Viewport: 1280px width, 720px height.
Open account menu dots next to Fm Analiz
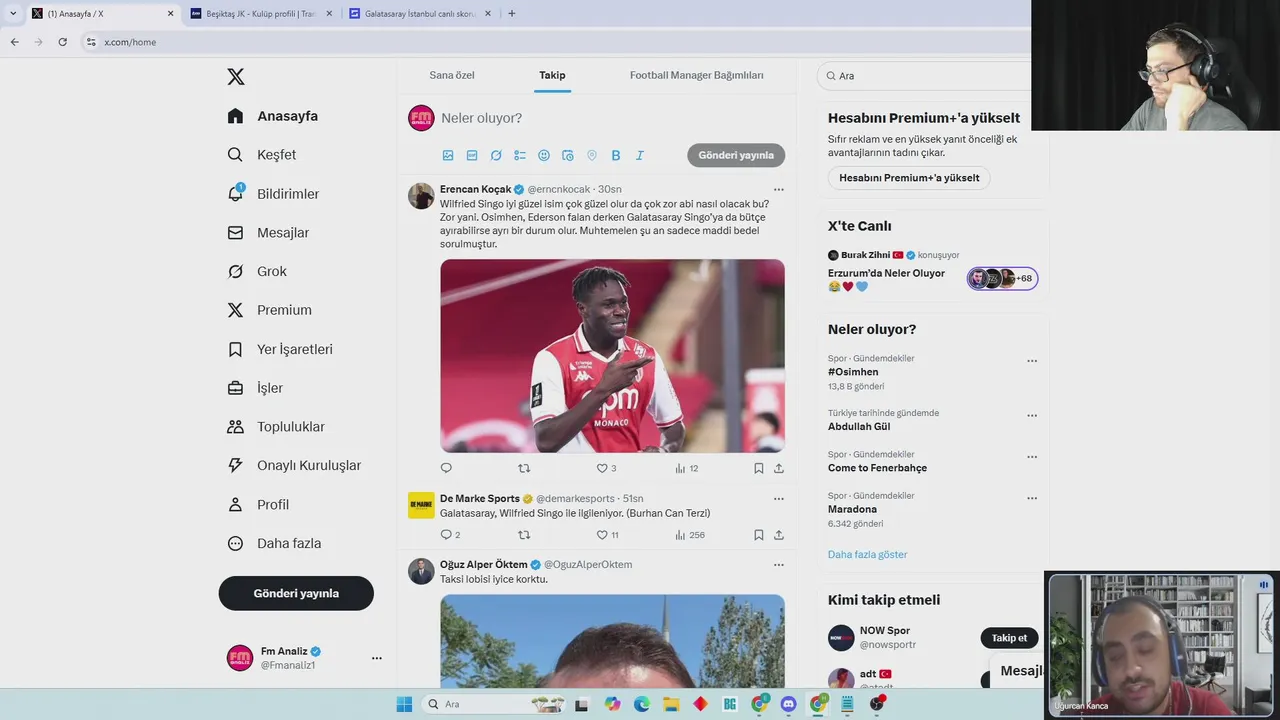click(377, 658)
